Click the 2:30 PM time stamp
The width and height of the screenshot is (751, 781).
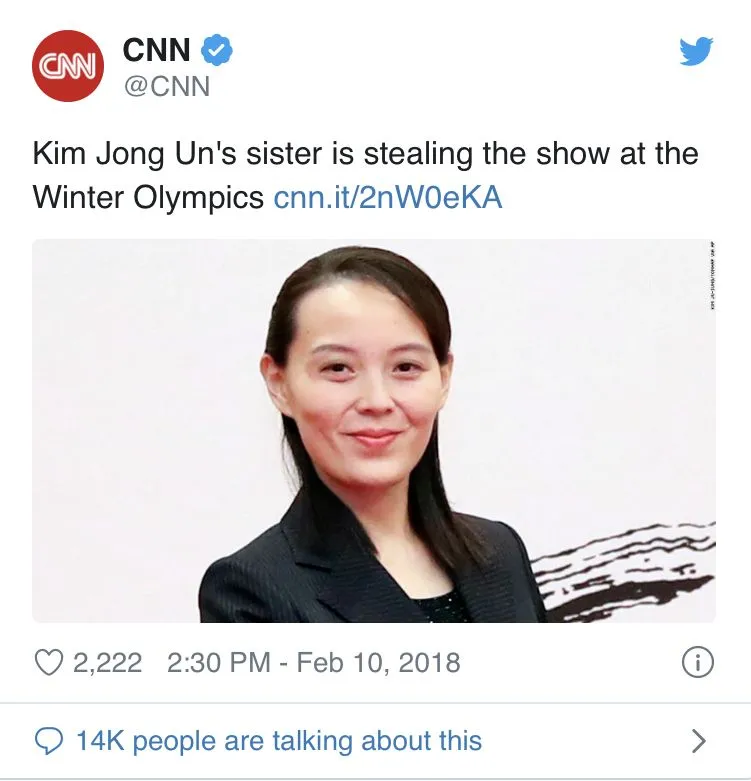(219, 663)
